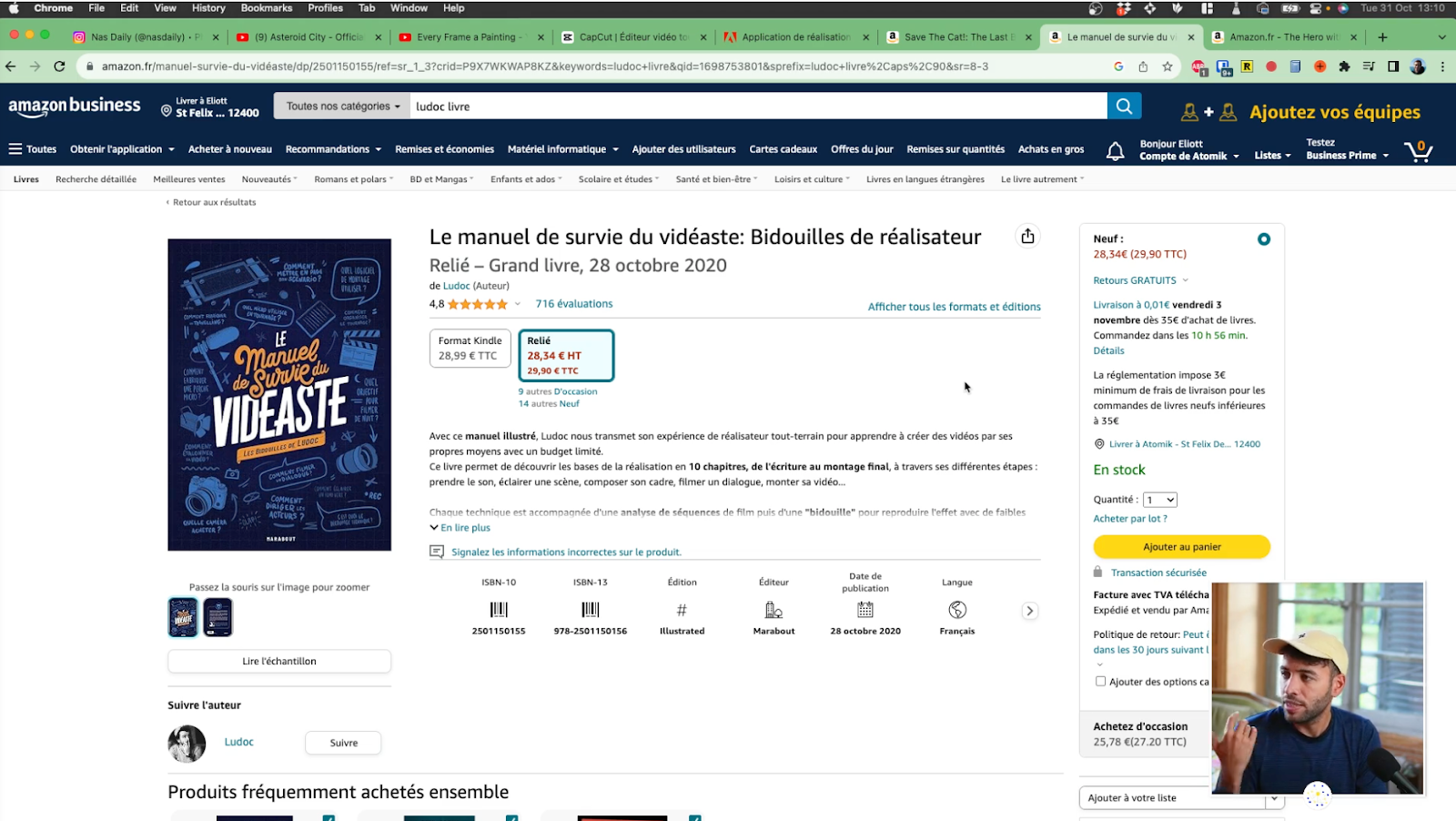1456x821 pixels.
Task: Click the next arrow in product details carousel
Action: click(x=1029, y=611)
